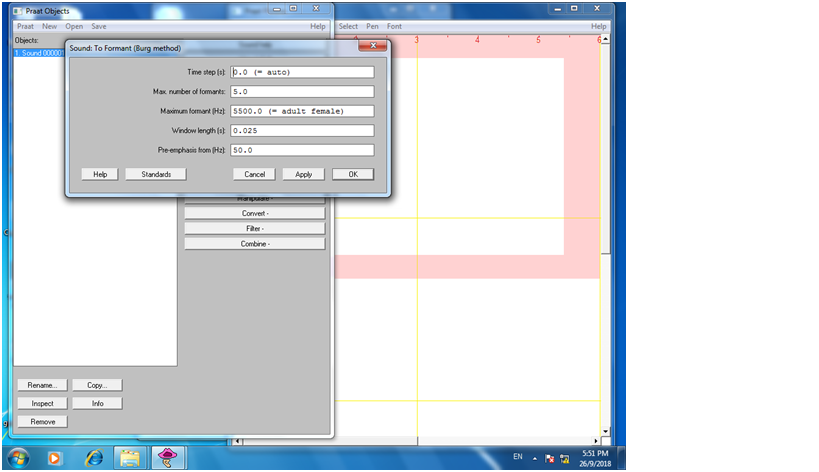
Task: Open the Filter dropdown button
Action: [x=254, y=229]
